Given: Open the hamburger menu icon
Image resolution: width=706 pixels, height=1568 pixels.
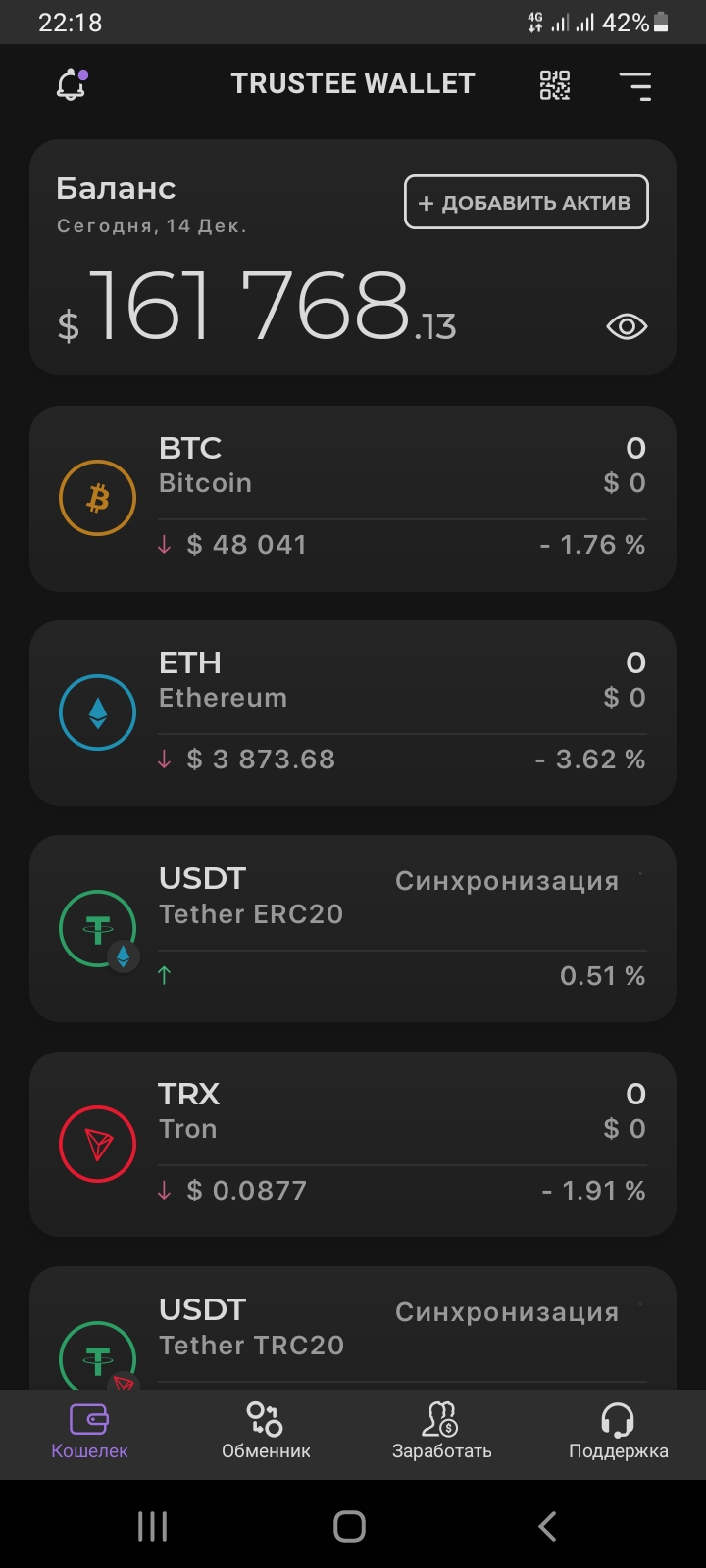Looking at the screenshot, I should (x=635, y=86).
